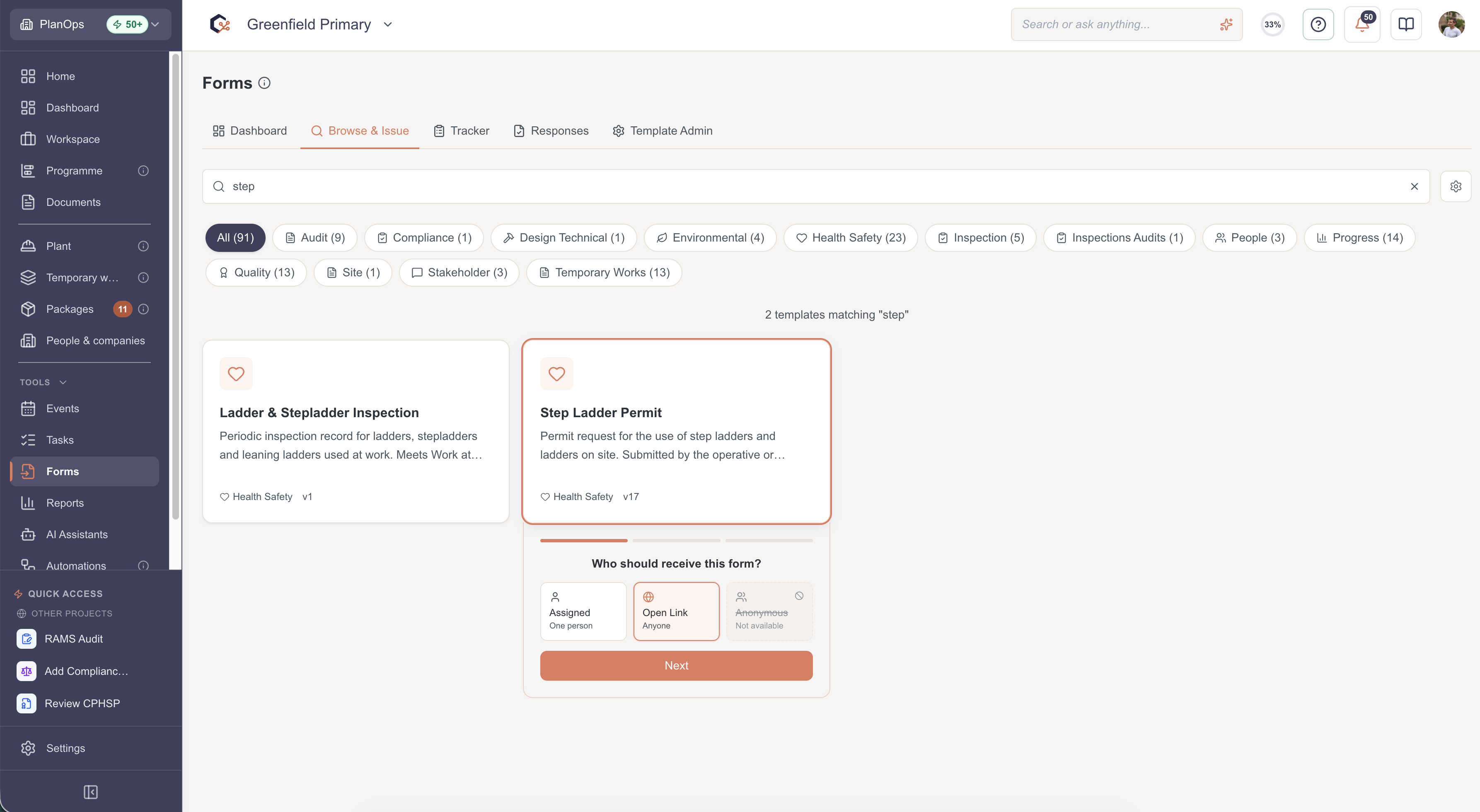Filter by All (91) category
The height and width of the screenshot is (812, 1480).
236,237
